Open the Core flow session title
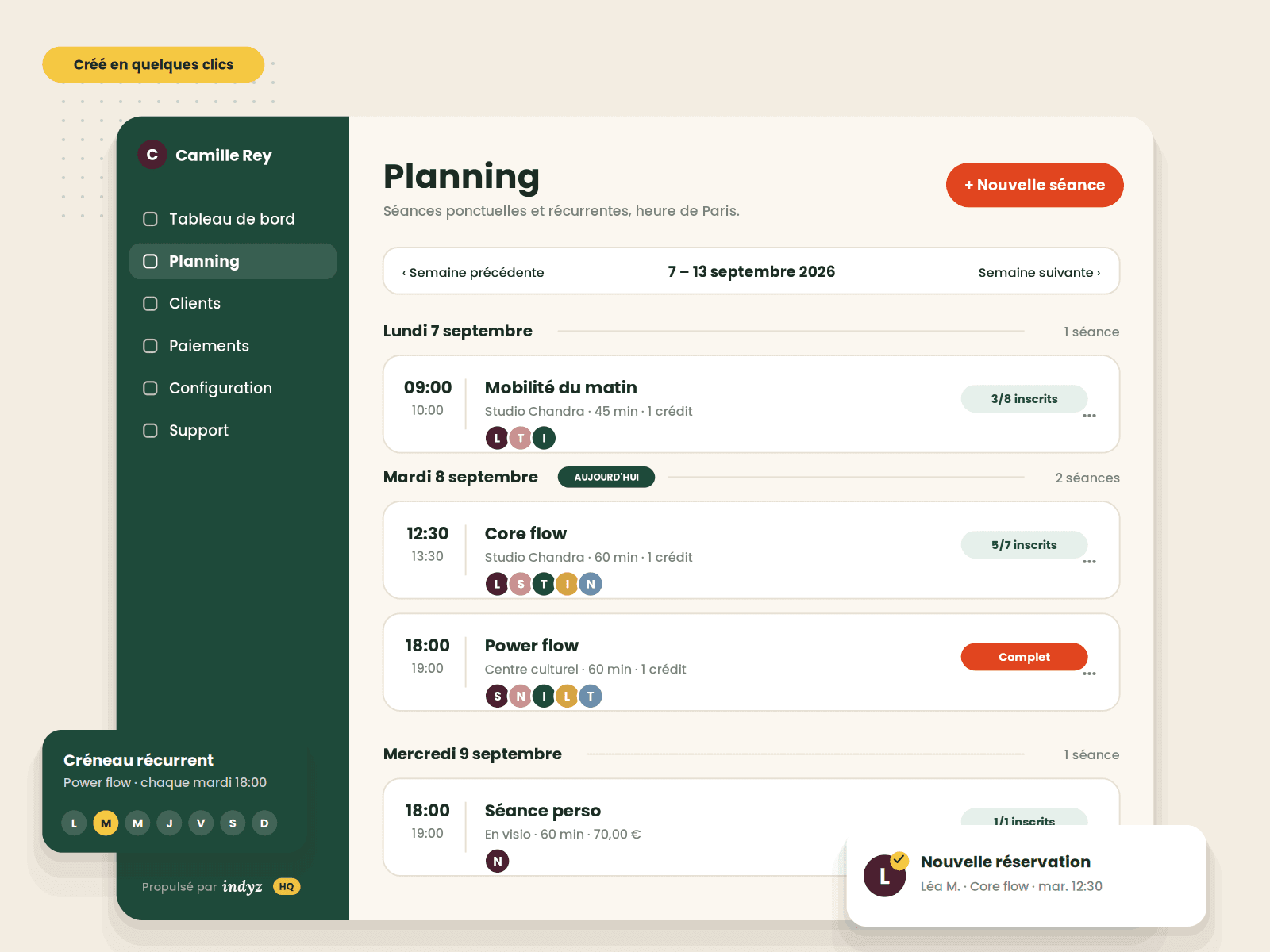 pyautogui.click(x=525, y=533)
